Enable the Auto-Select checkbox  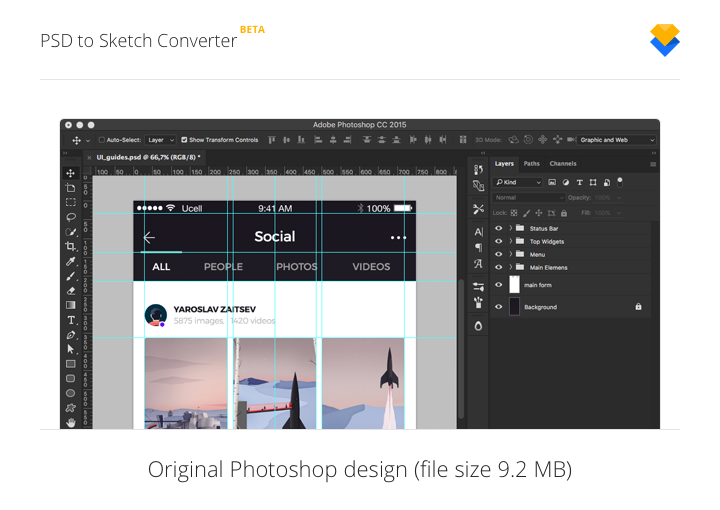[102, 140]
